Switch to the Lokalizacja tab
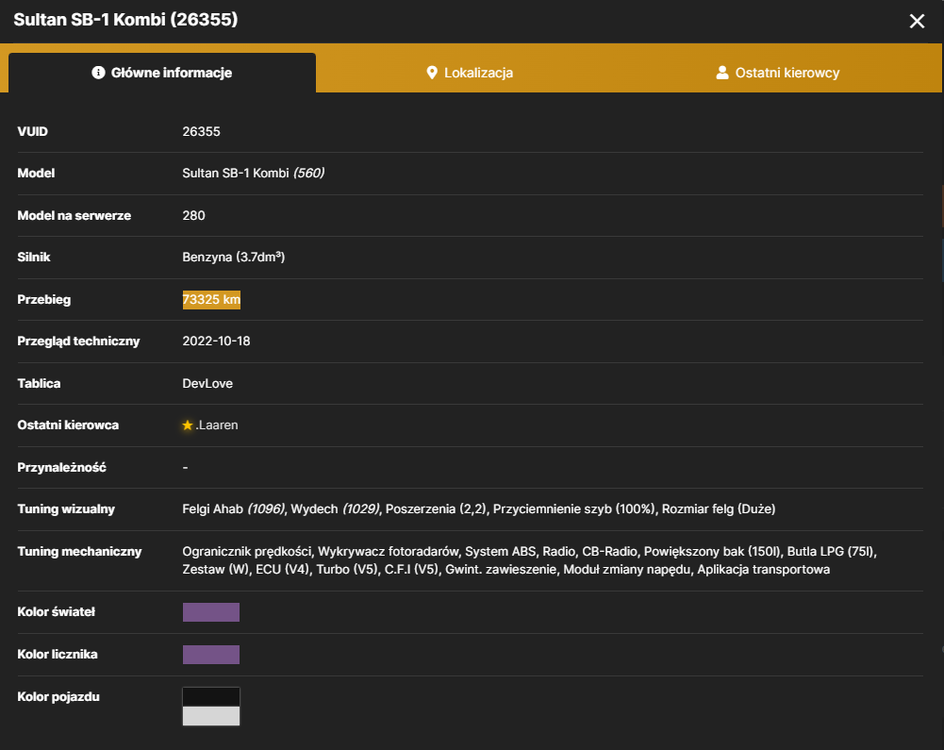The image size is (944, 750). (x=470, y=73)
